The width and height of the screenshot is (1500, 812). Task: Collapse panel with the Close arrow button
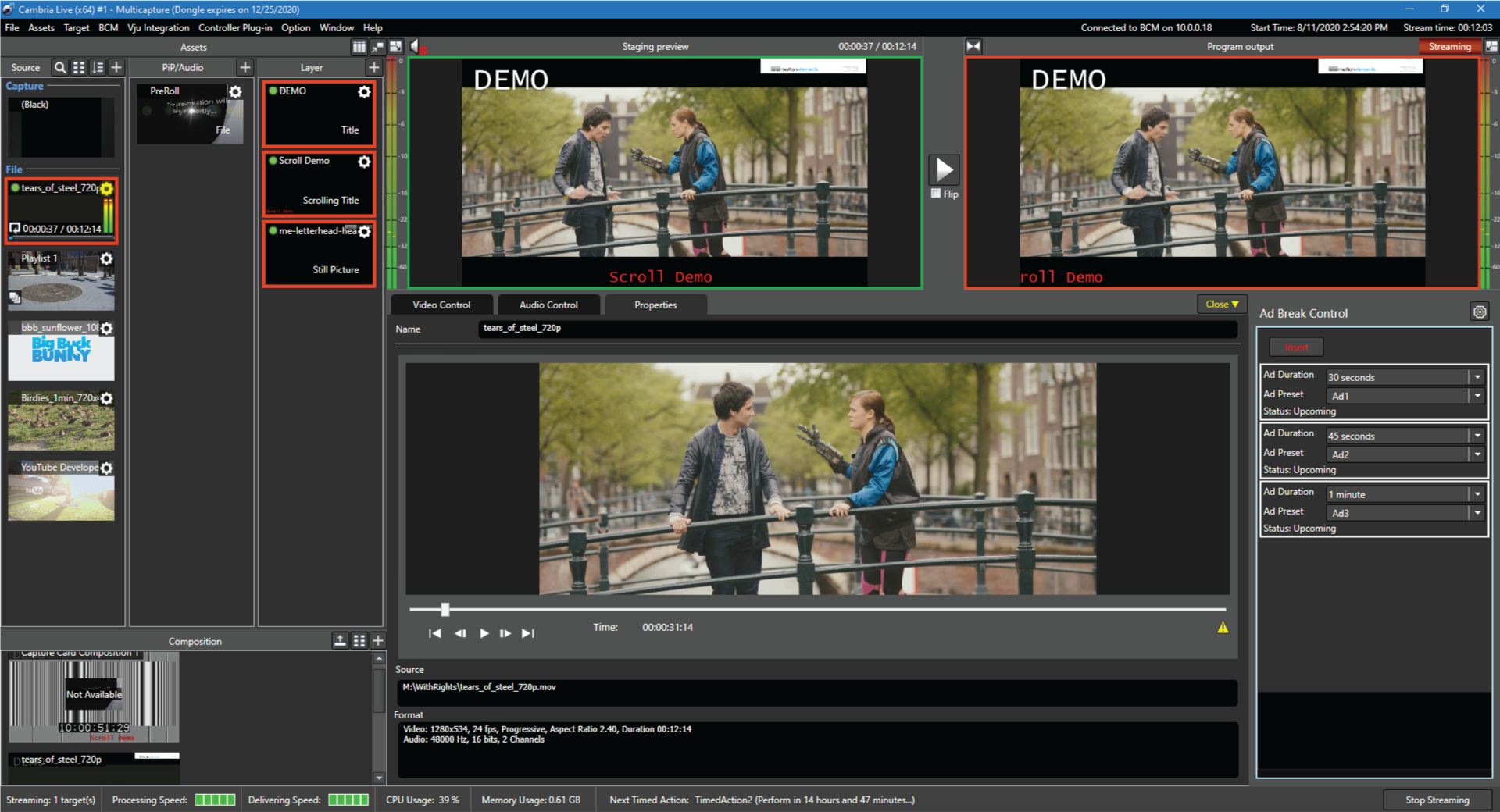(1222, 304)
